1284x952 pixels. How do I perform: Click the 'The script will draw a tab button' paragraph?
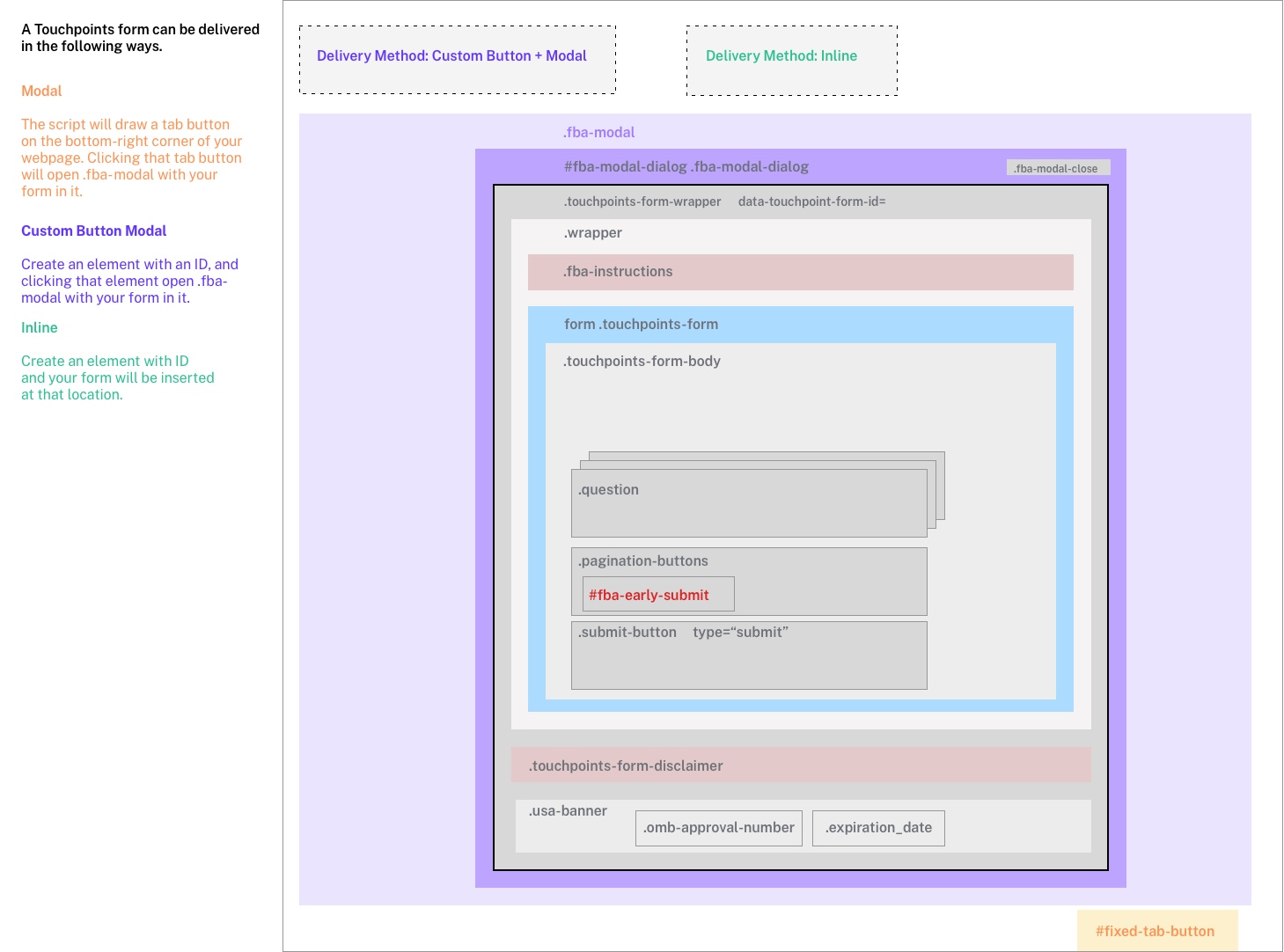click(132, 157)
